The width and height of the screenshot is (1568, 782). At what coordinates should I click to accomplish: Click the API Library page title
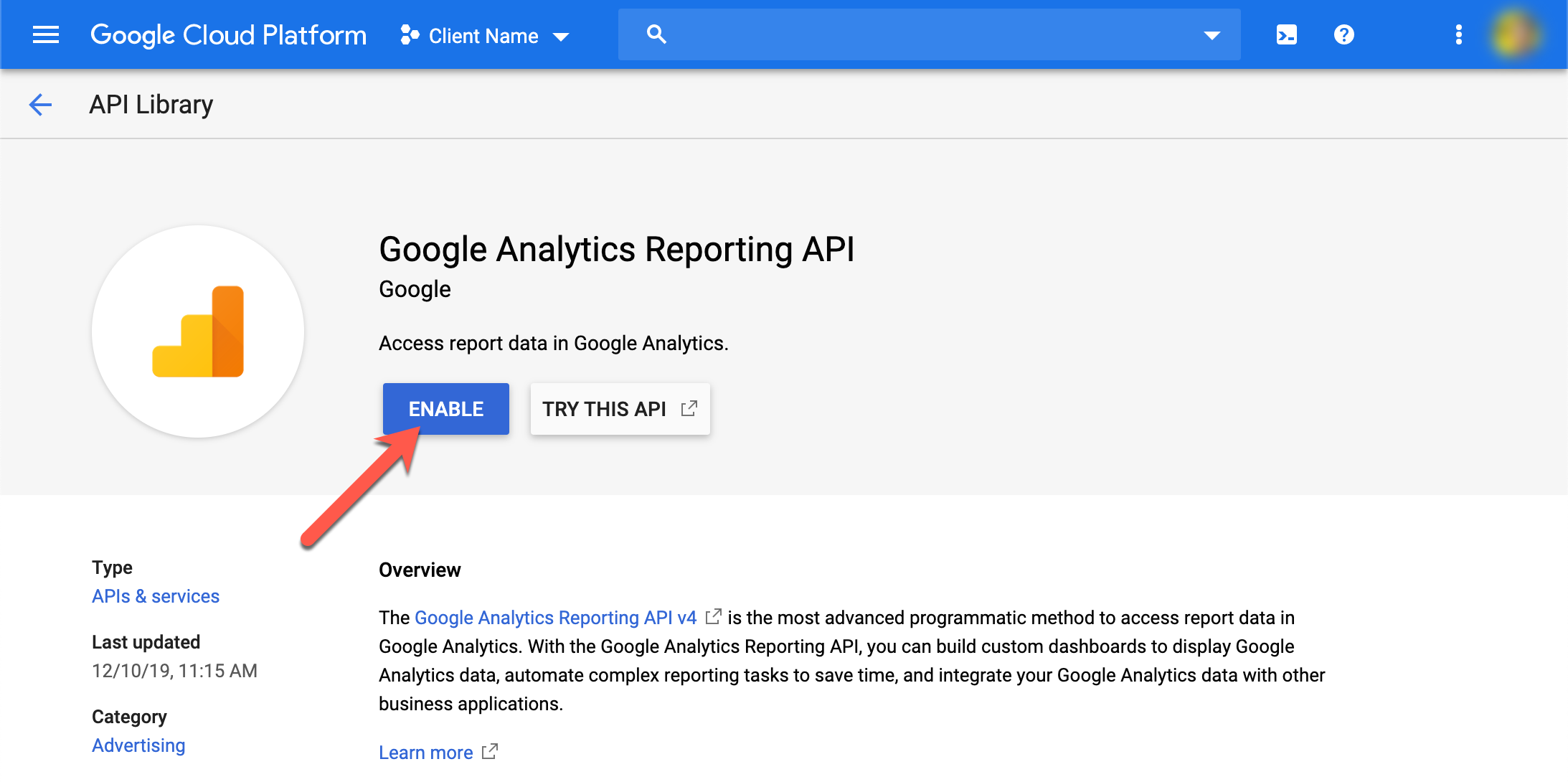click(151, 105)
